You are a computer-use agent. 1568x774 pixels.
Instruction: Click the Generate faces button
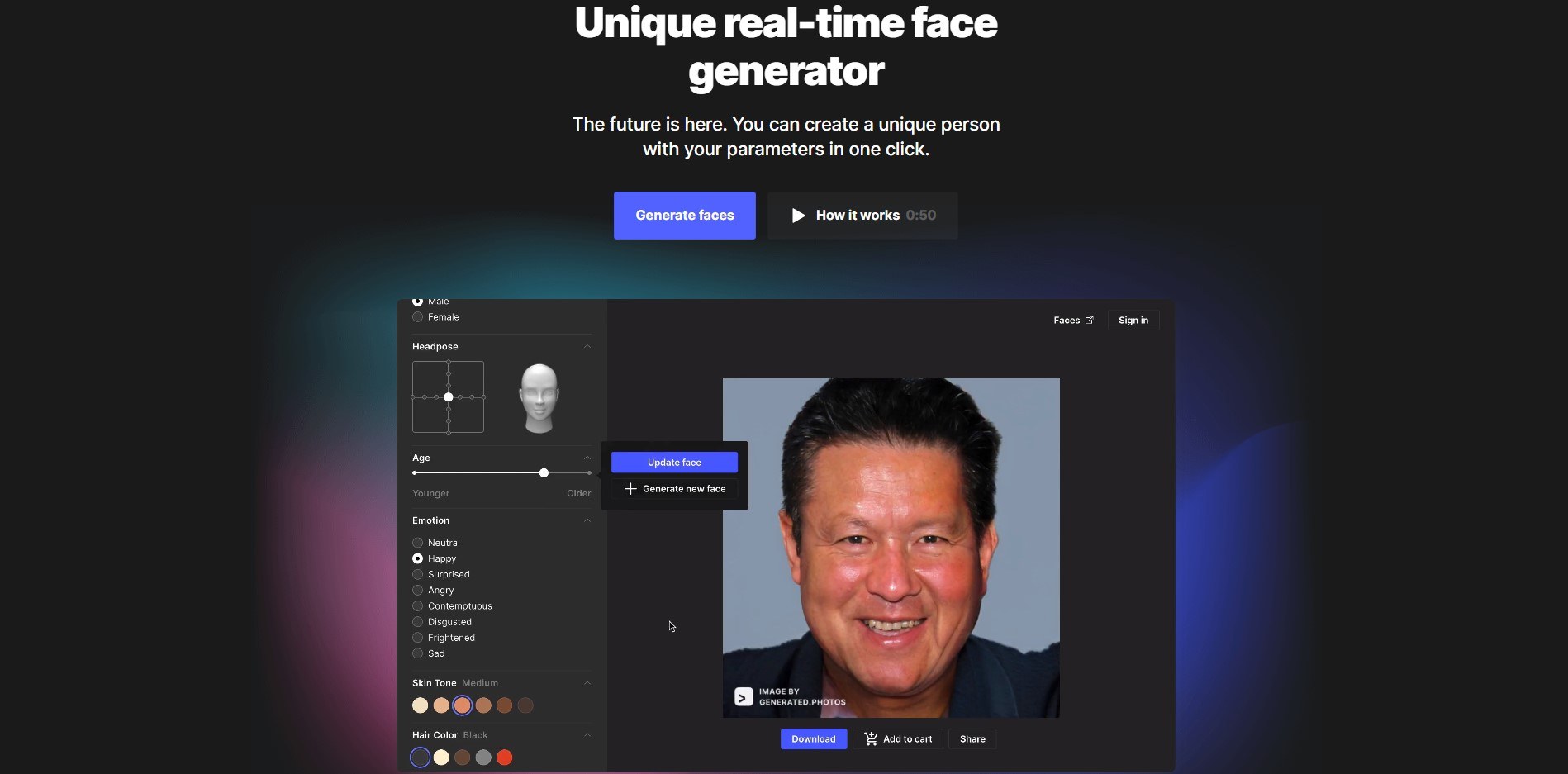tap(684, 216)
